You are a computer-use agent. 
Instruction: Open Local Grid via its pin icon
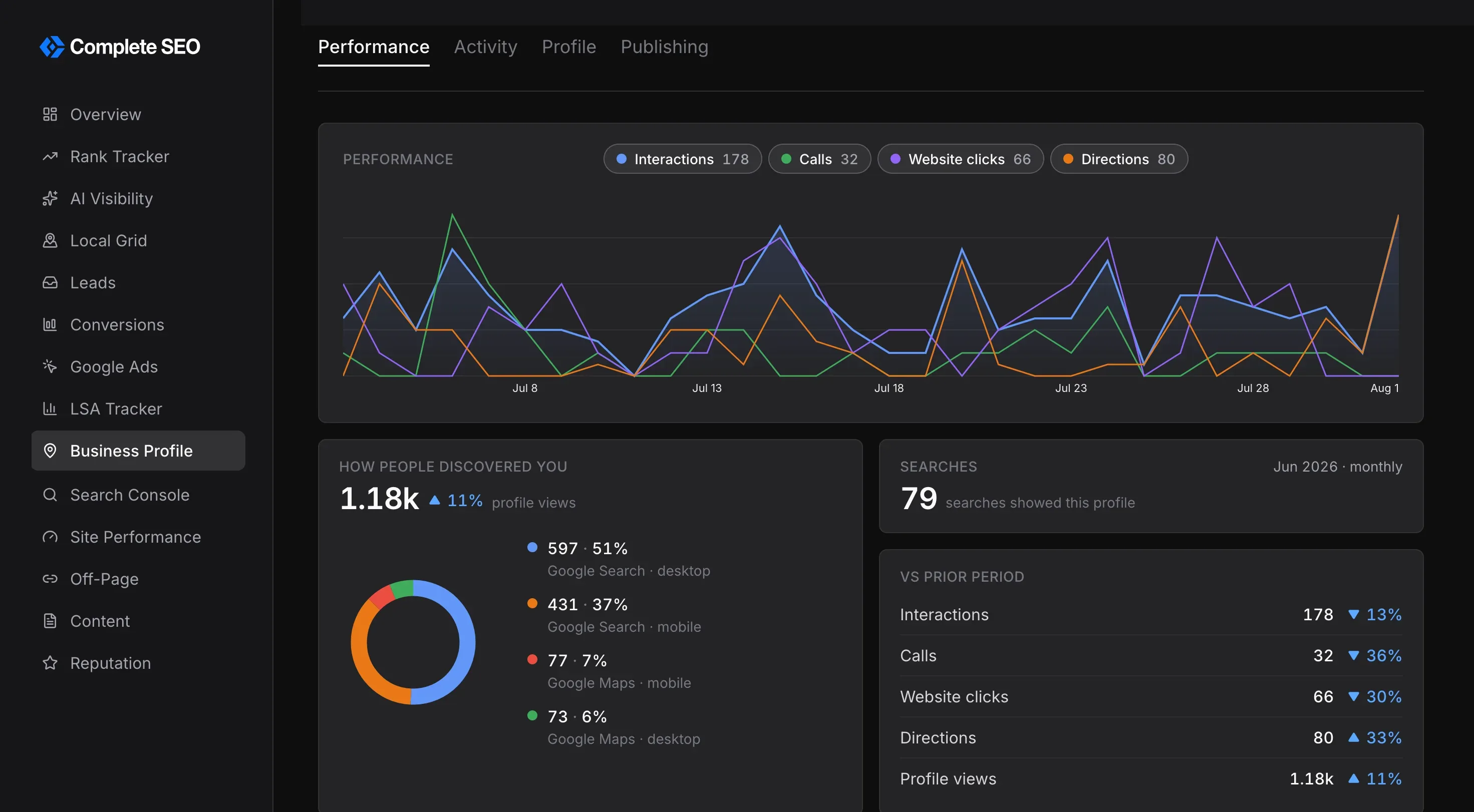click(51, 240)
